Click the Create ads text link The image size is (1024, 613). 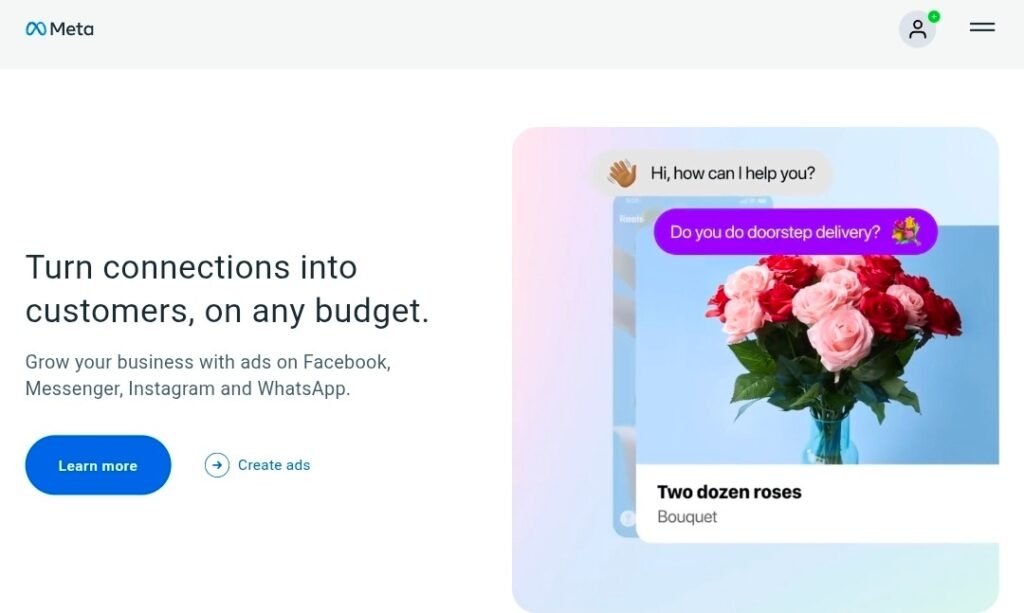pyautogui.click(x=274, y=465)
